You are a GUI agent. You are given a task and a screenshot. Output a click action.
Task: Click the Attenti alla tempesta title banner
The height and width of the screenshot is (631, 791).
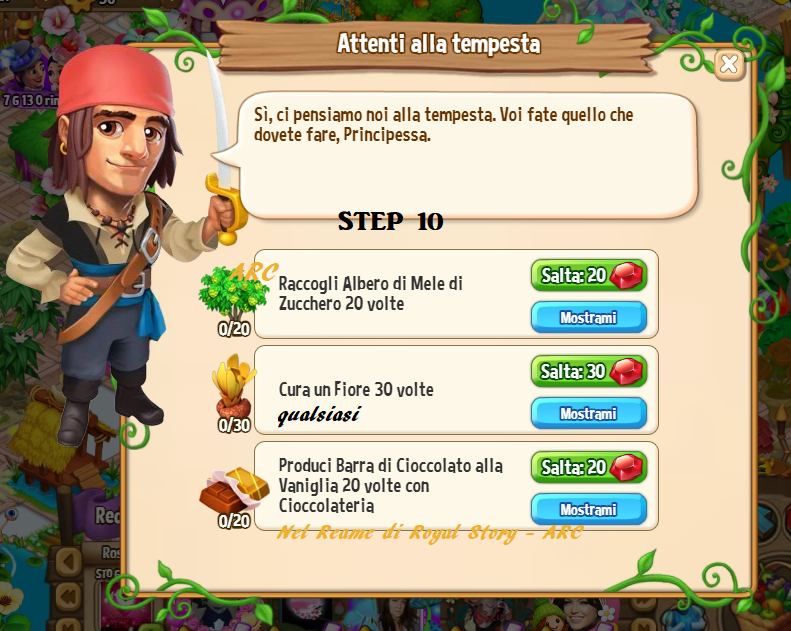tap(438, 44)
